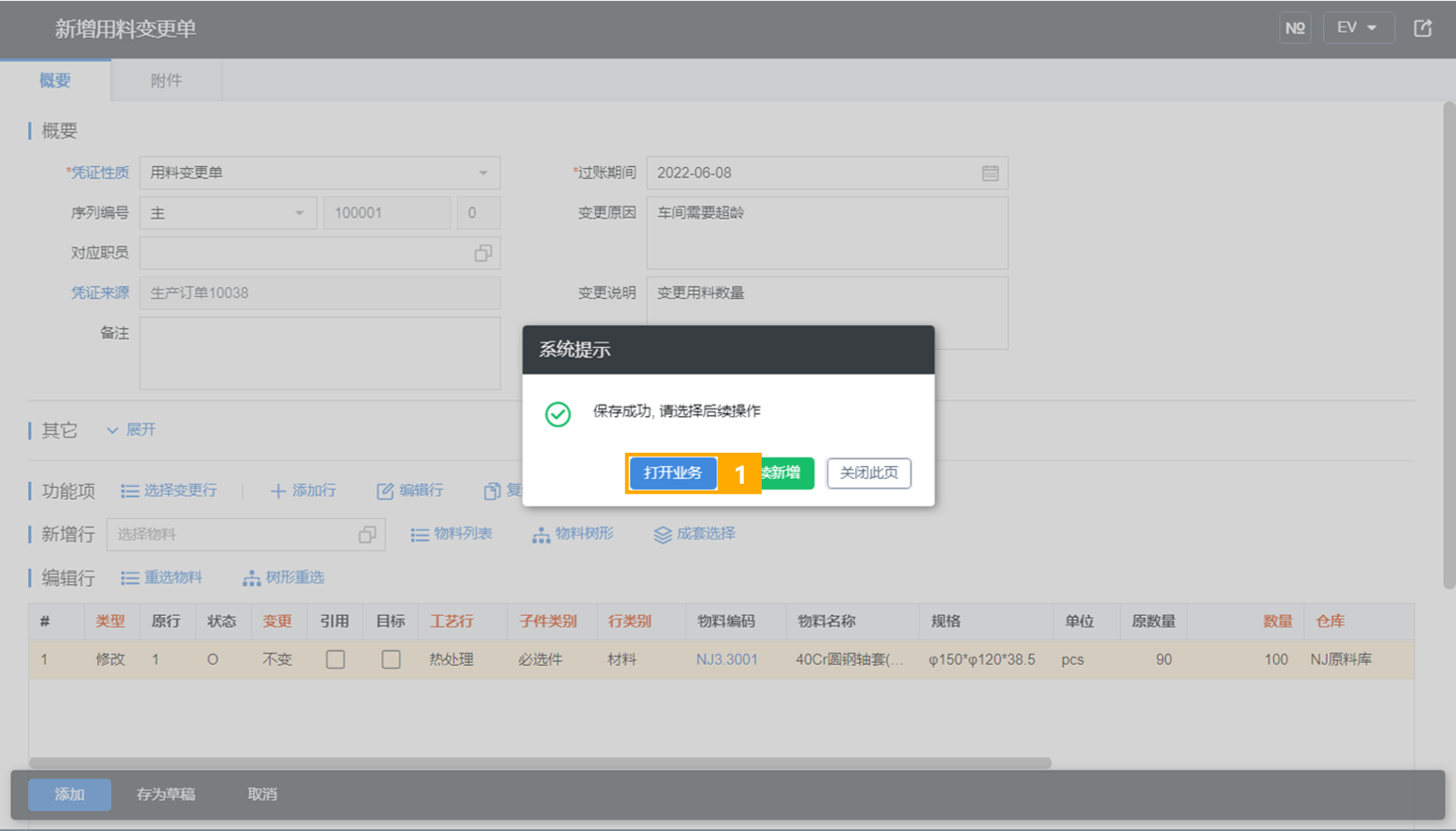Click the green success check icon
Screen dimensions: 1456x831
558,414
